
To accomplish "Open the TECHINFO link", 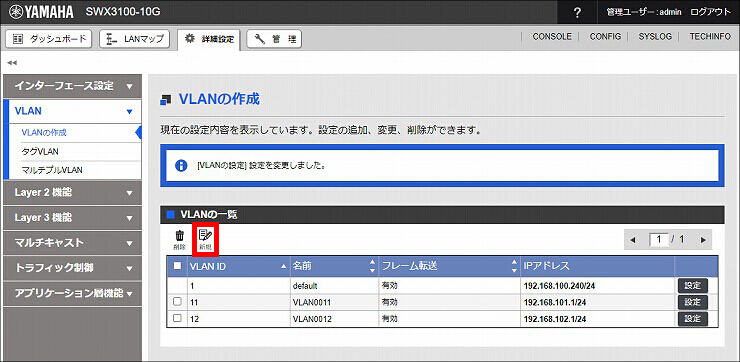I will pos(710,36).
